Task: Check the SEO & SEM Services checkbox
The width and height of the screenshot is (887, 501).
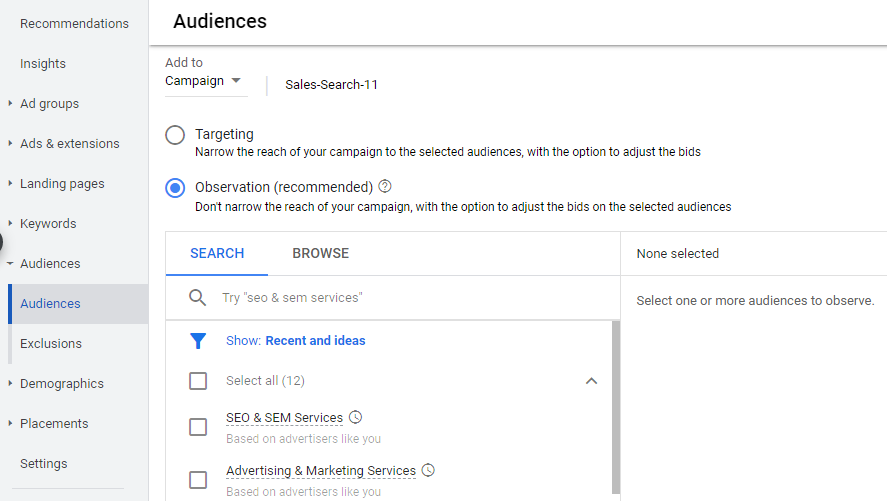Action: pyautogui.click(x=198, y=427)
